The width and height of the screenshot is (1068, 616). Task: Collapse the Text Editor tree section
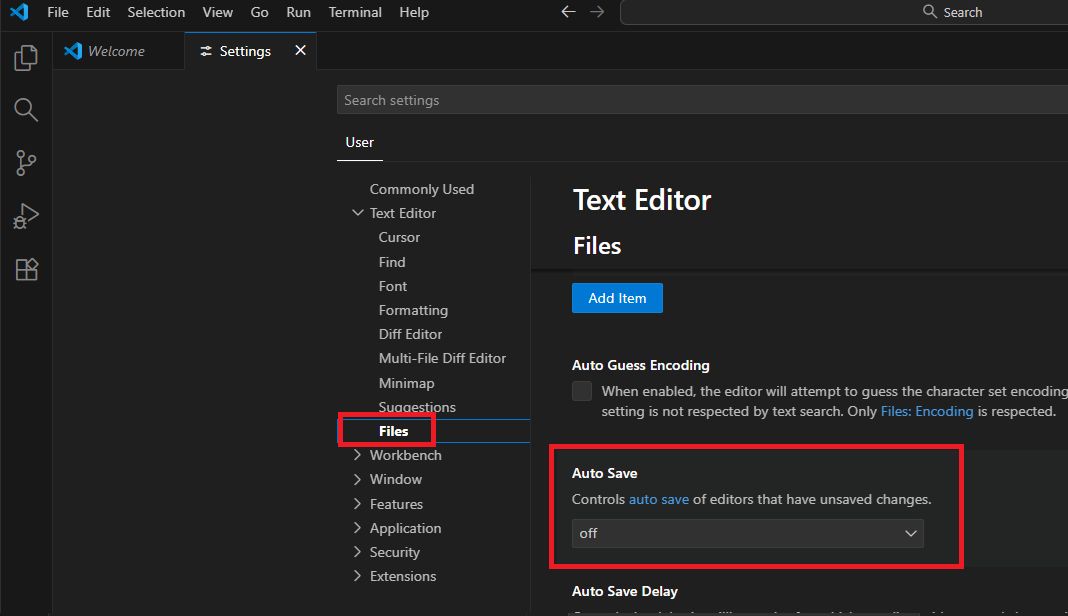[358, 213]
